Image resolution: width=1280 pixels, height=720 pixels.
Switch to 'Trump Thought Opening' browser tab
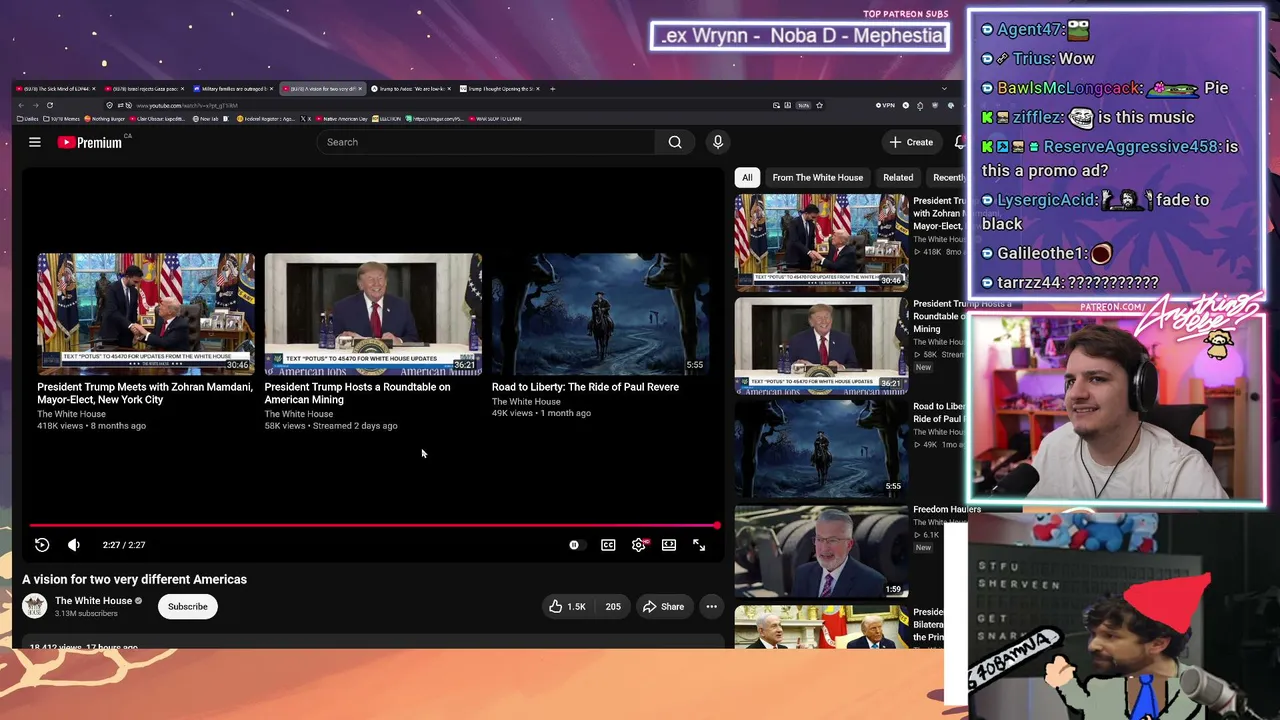(500, 89)
